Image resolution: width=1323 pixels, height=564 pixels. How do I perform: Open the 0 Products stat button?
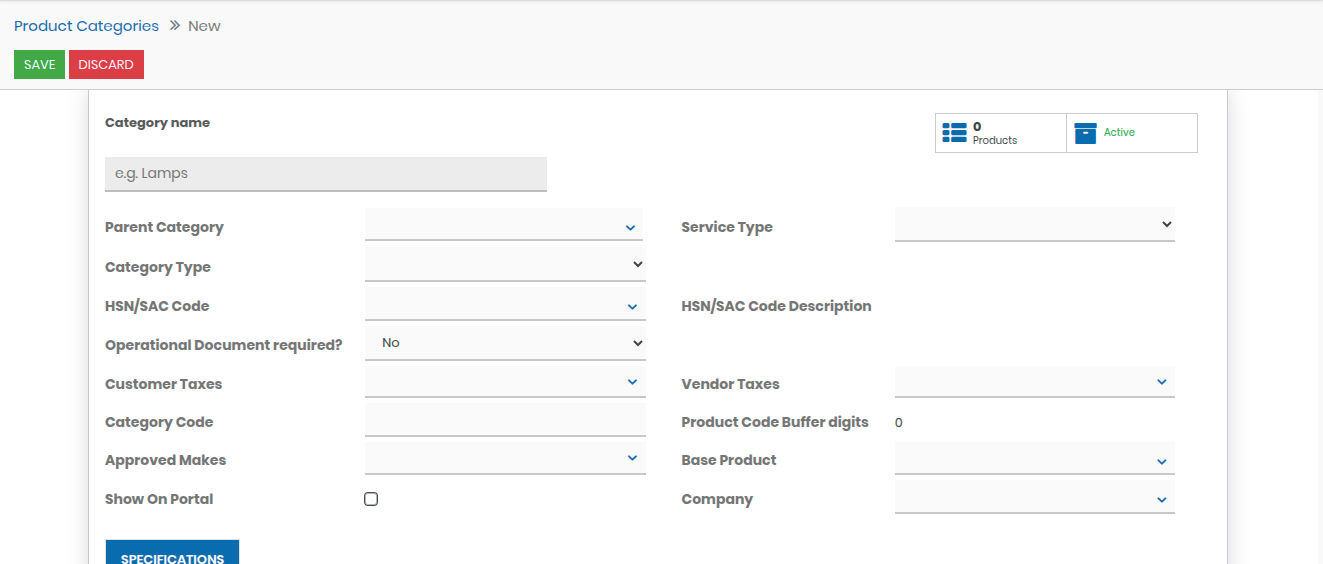[x=1000, y=133]
